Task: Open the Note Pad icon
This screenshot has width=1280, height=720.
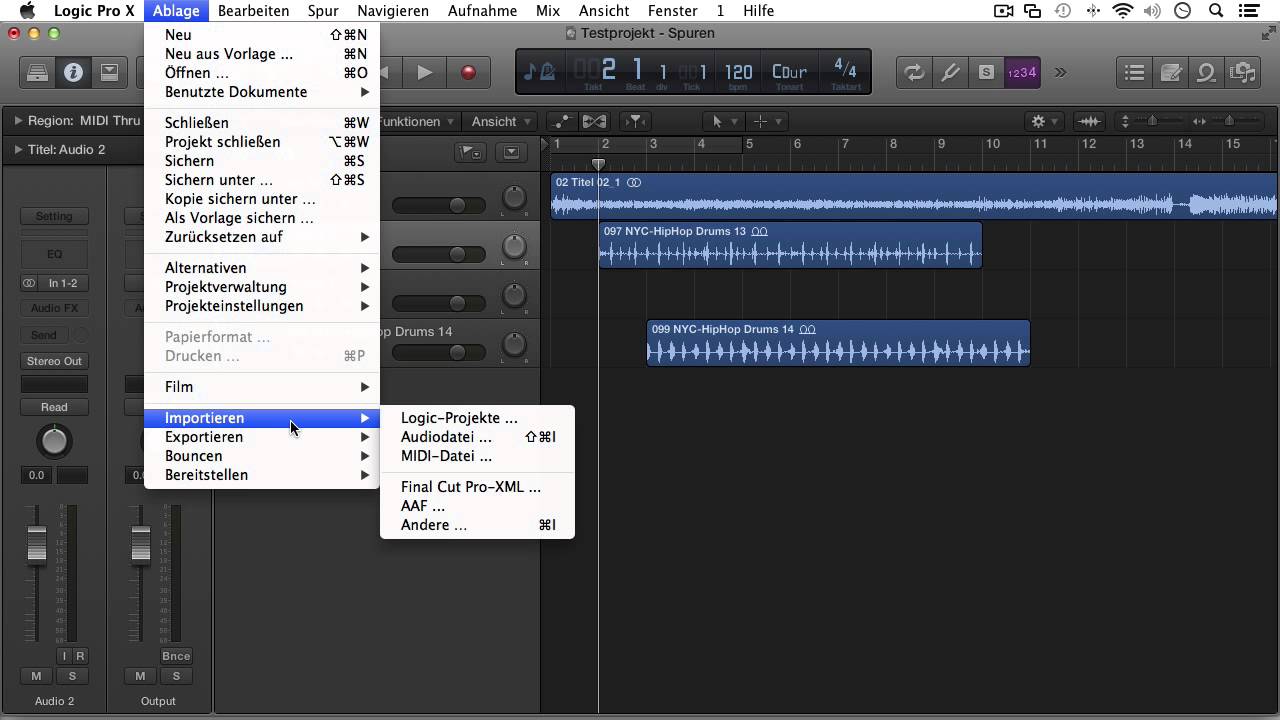Action: pyautogui.click(x=1171, y=72)
